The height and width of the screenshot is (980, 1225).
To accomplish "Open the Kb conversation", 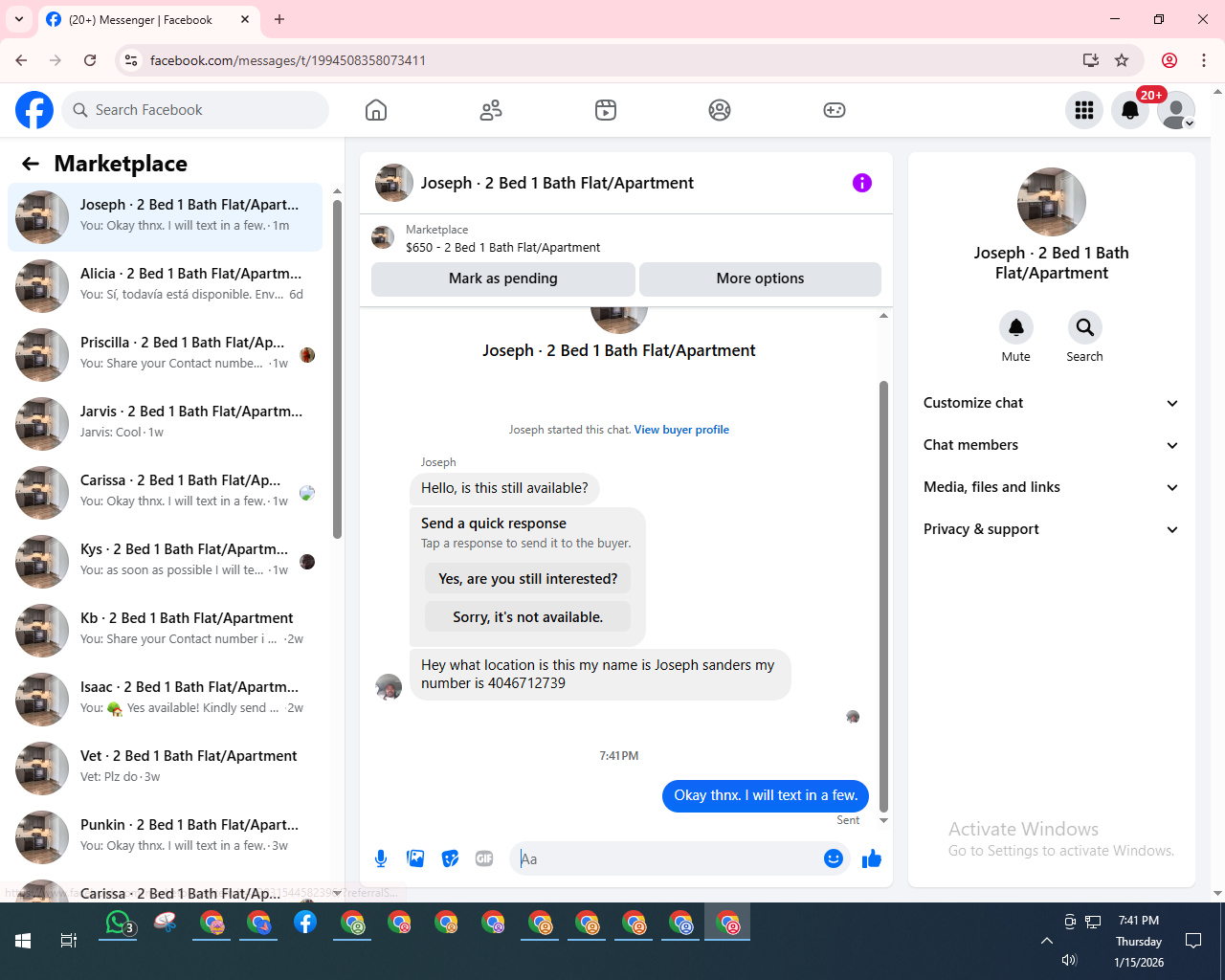I will pyautogui.click(x=165, y=631).
